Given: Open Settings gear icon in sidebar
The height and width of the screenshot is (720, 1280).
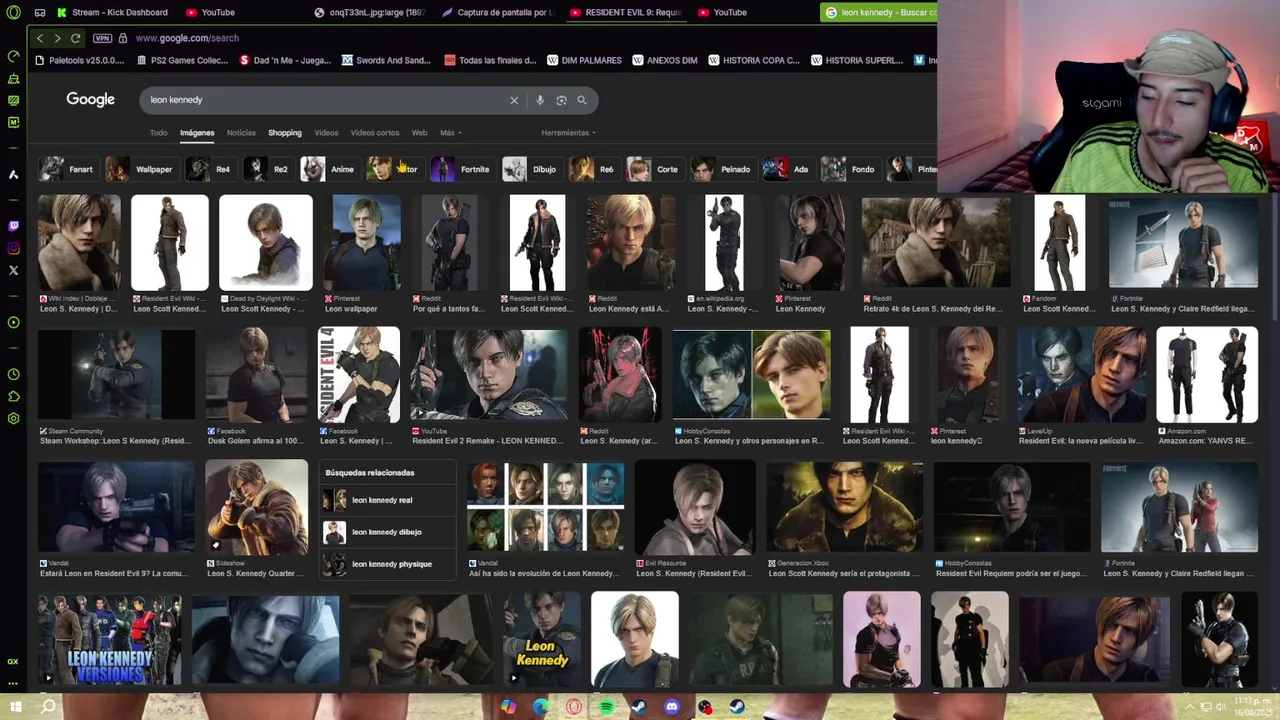Looking at the screenshot, I should pyautogui.click(x=13, y=418).
